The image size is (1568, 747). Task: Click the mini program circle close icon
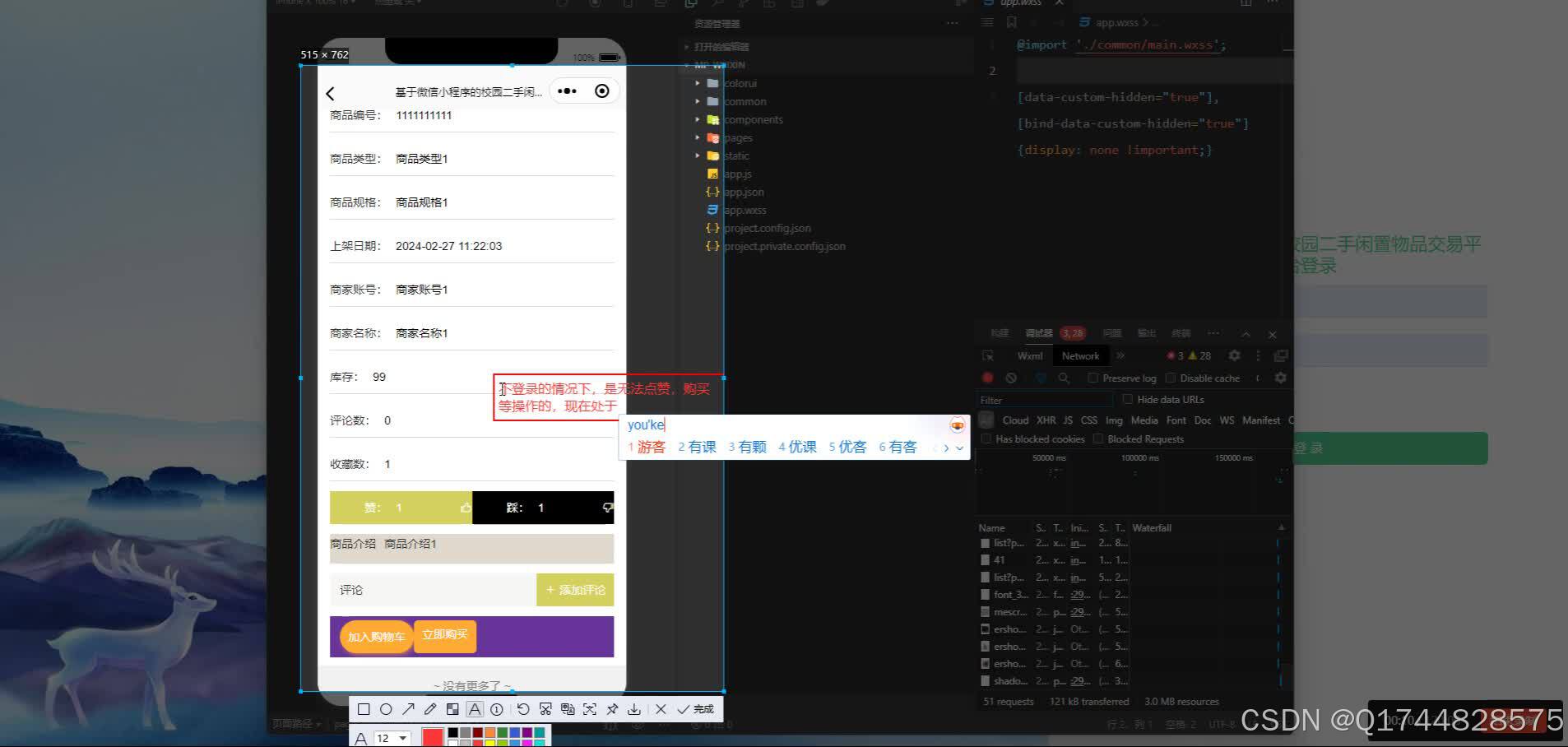click(x=602, y=91)
